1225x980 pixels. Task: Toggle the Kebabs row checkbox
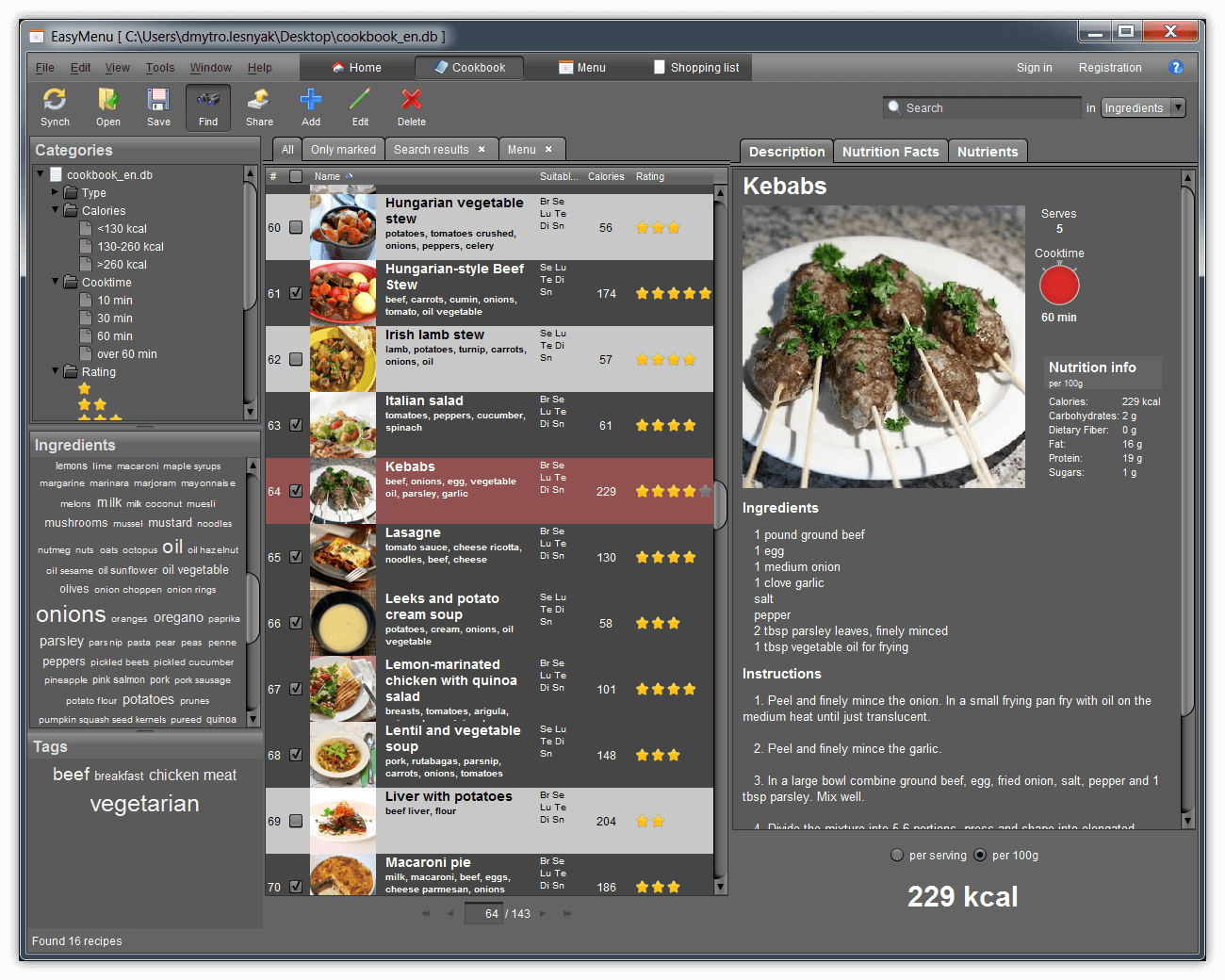[296, 491]
